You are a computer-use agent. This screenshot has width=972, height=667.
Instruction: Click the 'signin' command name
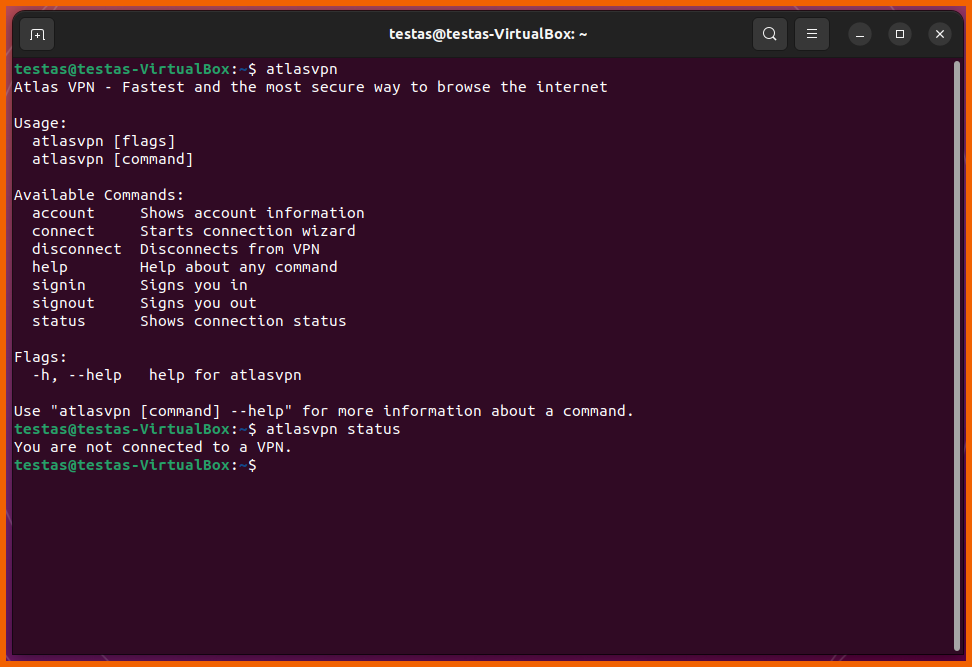click(58, 285)
